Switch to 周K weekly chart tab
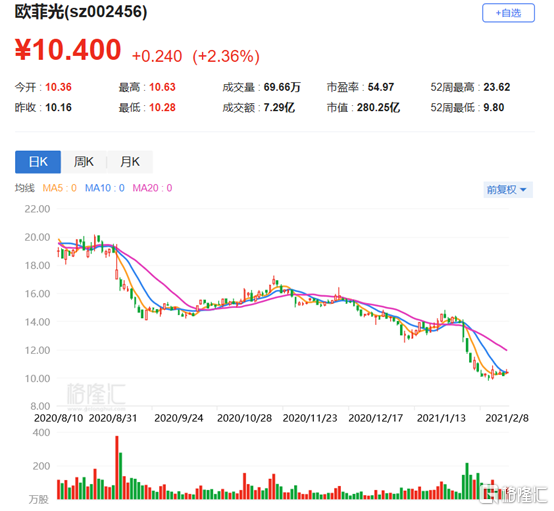Viewport: 554px width, 511px height. pyautogui.click(x=84, y=162)
